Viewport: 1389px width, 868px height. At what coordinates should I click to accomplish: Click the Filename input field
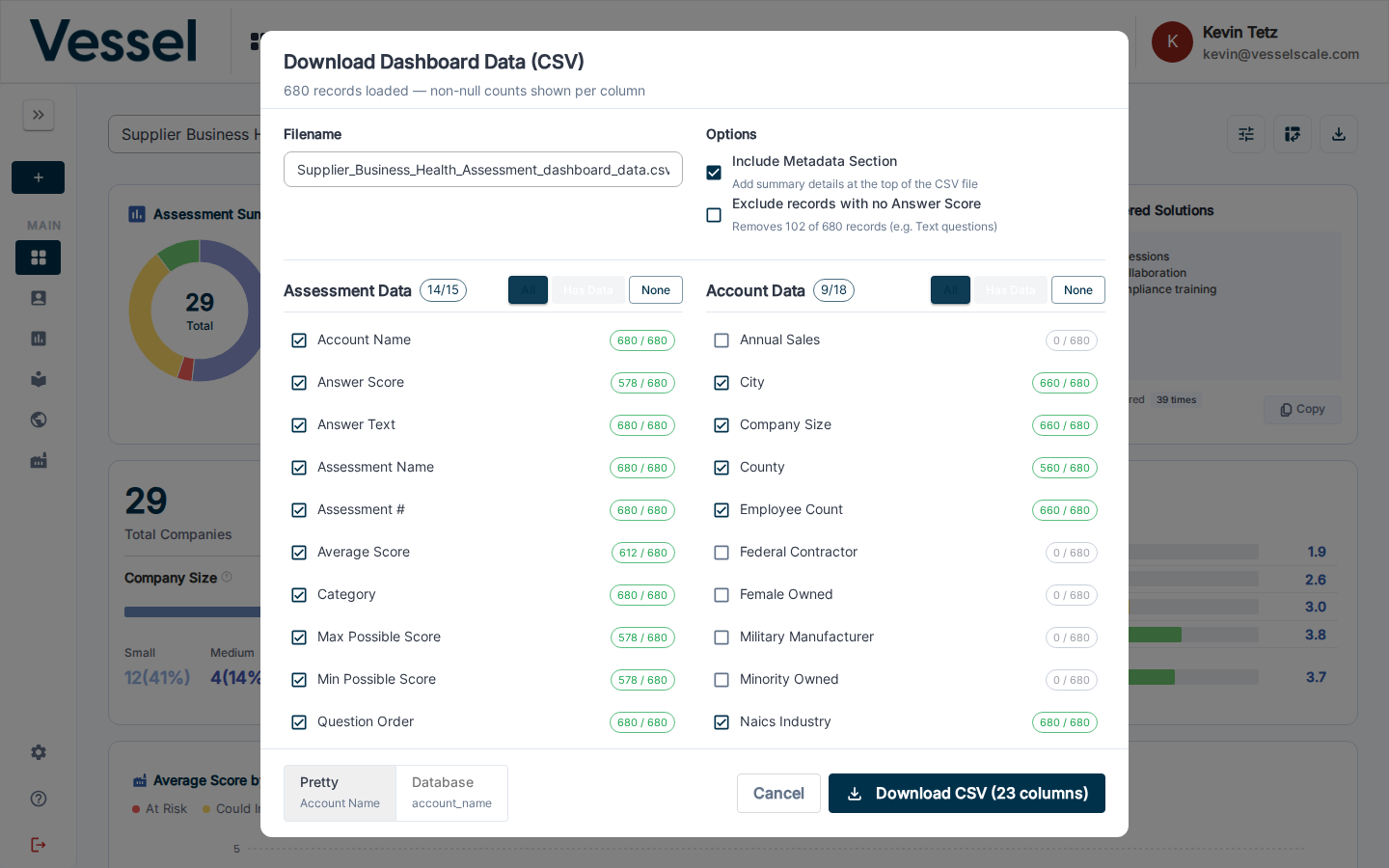click(483, 170)
